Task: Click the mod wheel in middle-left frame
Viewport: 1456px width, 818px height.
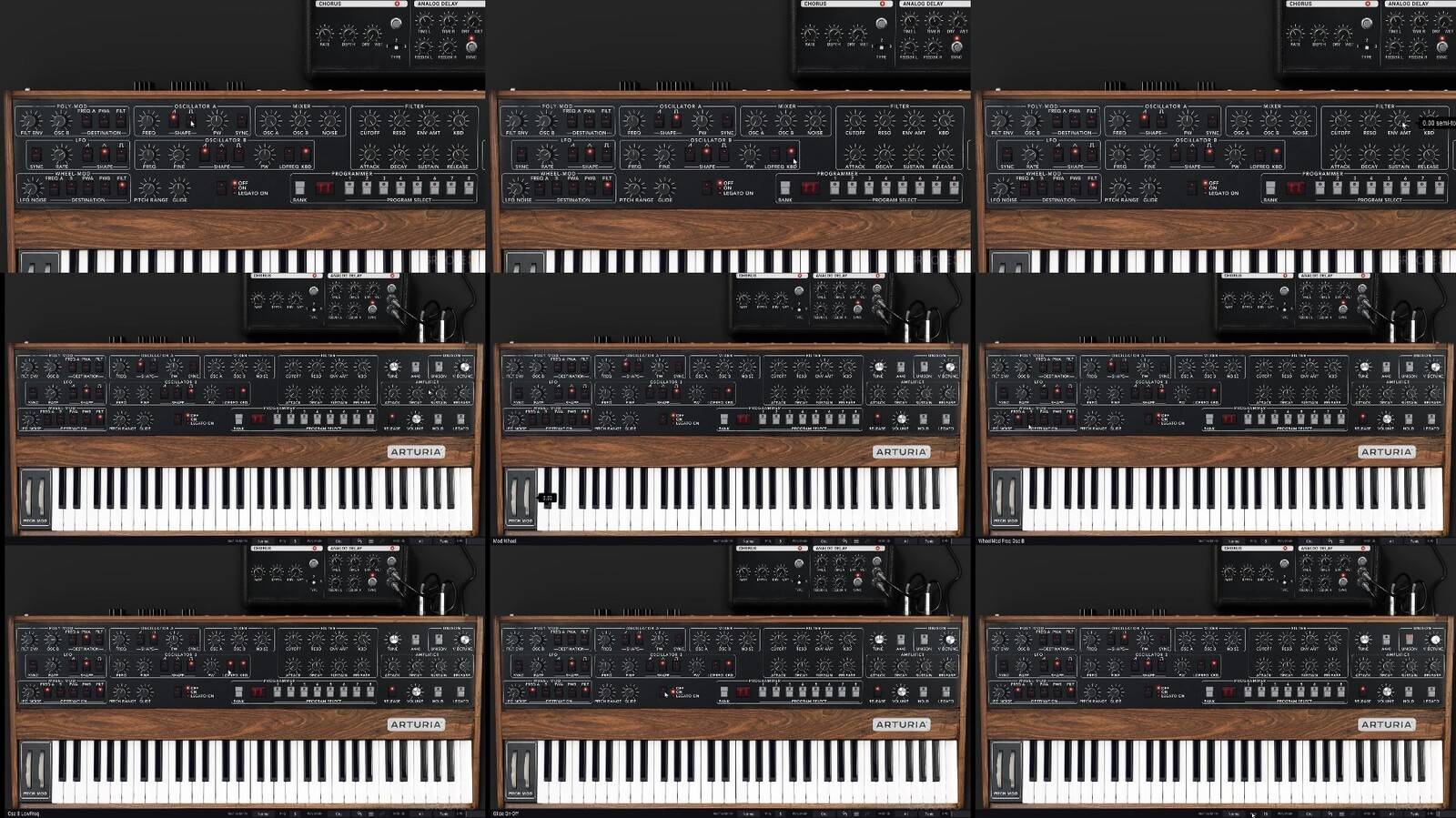Action: (x=43, y=497)
